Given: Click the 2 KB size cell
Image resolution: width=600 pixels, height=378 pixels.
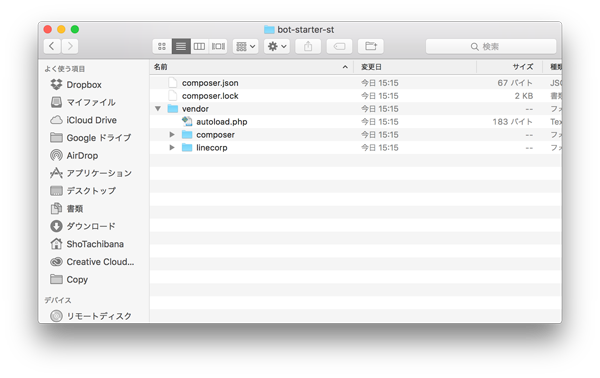Looking at the screenshot, I should click(x=523, y=96).
